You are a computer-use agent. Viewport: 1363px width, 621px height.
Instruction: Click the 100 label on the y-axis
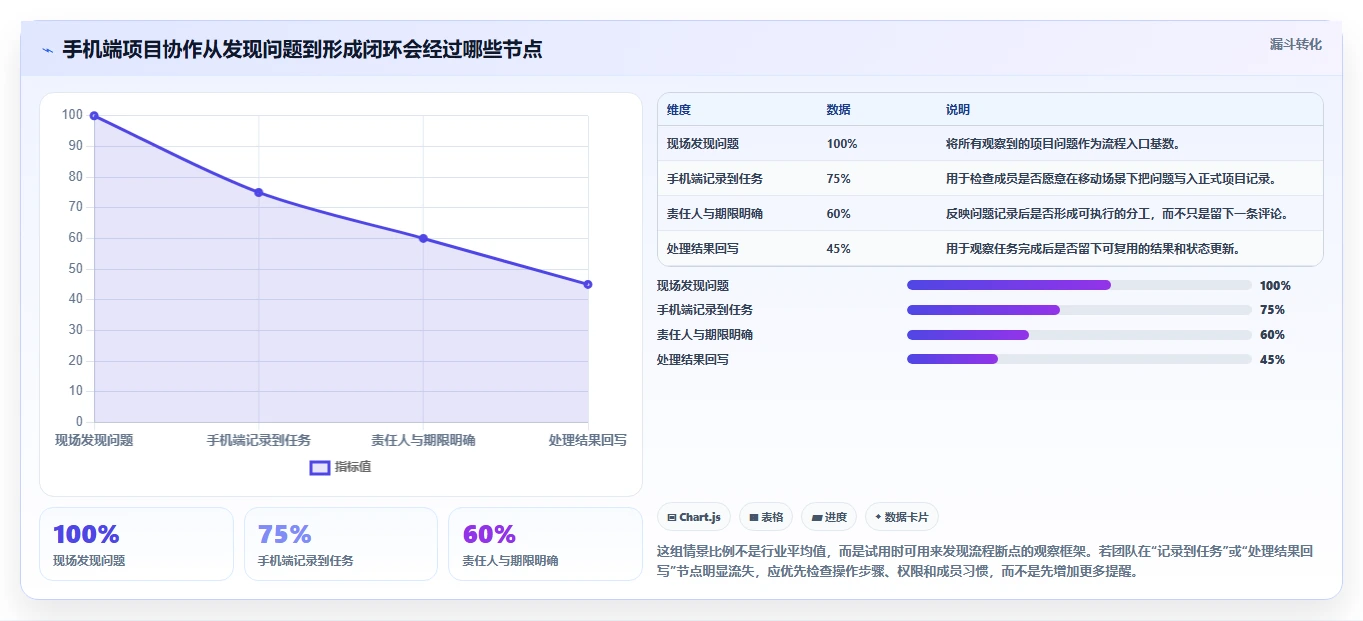(x=72, y=115)
